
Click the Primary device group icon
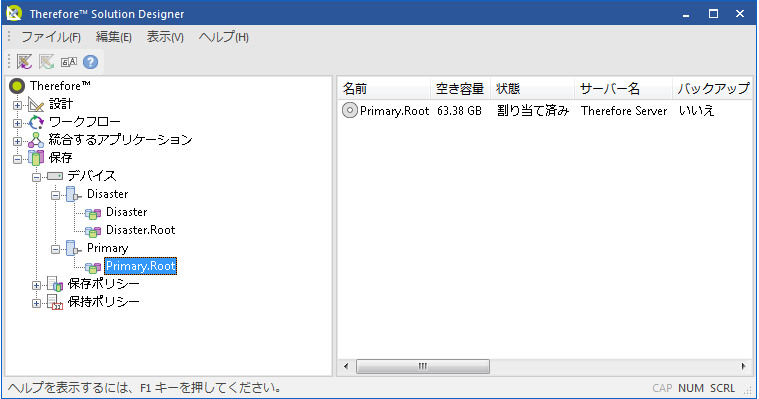(74, 248)
